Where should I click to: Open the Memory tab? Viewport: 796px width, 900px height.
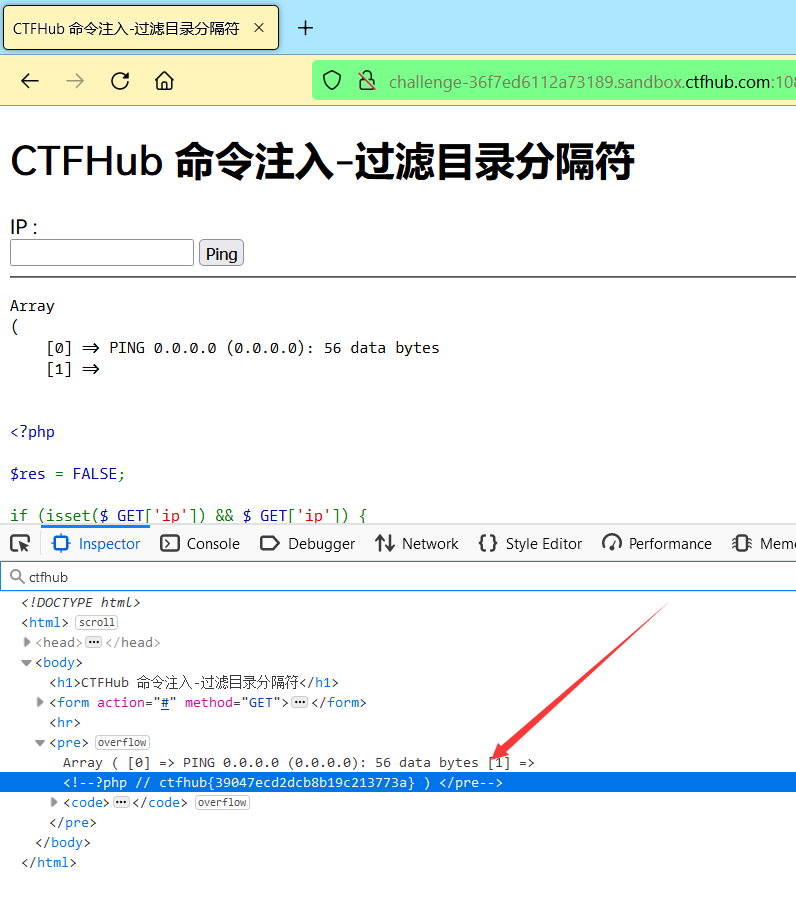762,543
